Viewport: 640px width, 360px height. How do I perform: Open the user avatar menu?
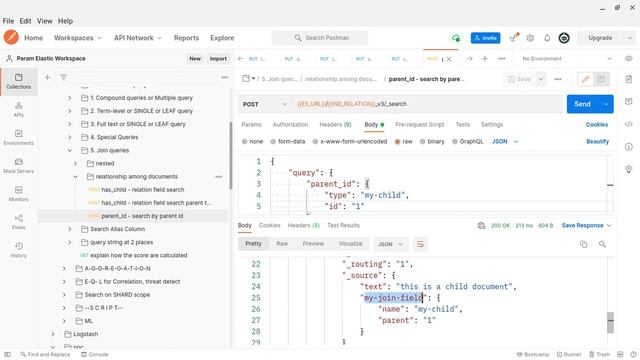coord(564,38)
